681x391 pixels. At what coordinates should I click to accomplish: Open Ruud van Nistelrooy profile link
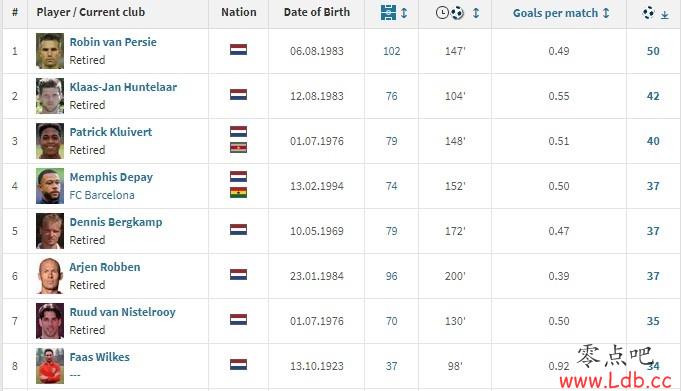pos(122,312)
